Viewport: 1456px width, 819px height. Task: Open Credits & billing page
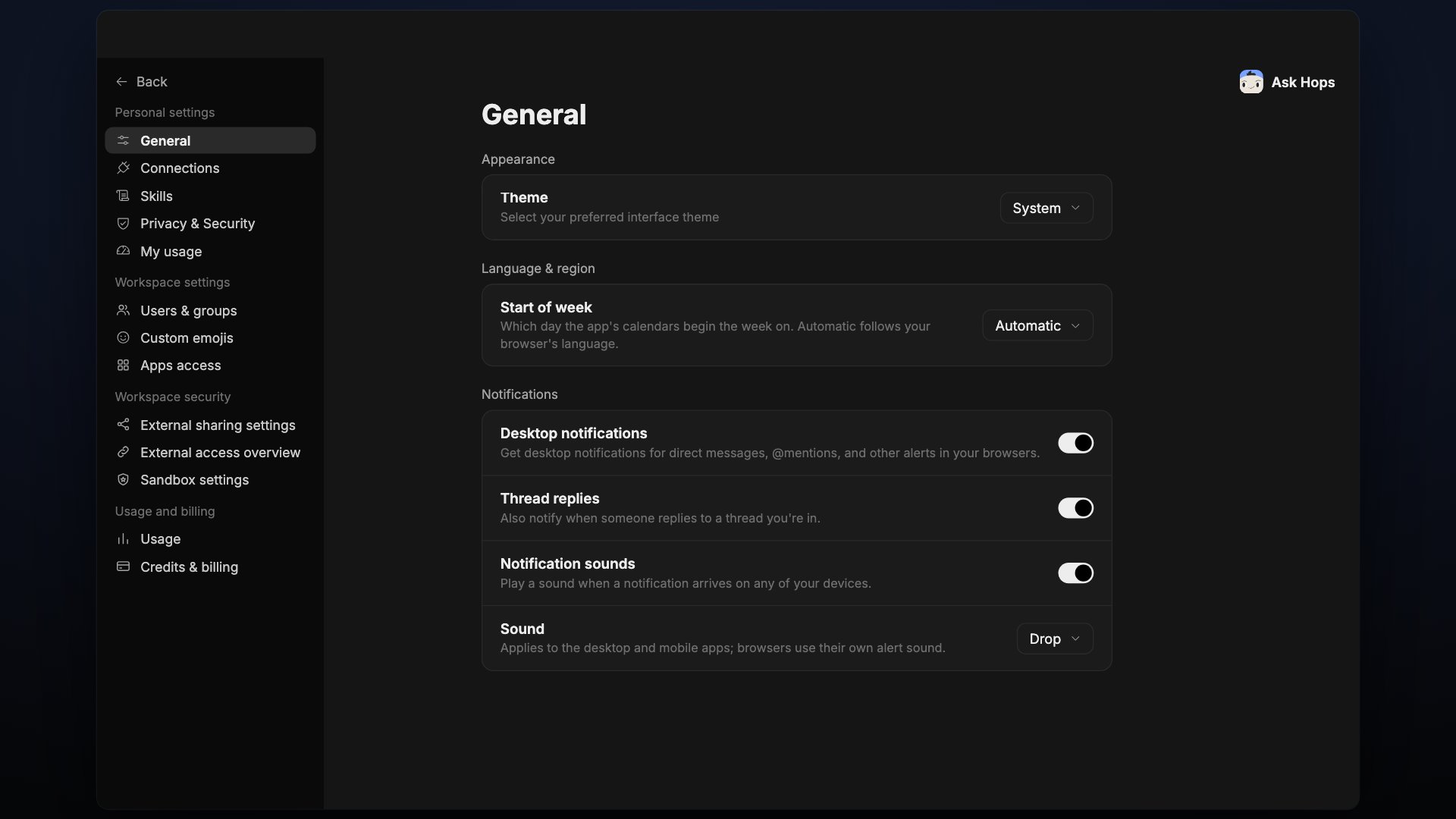210,566
